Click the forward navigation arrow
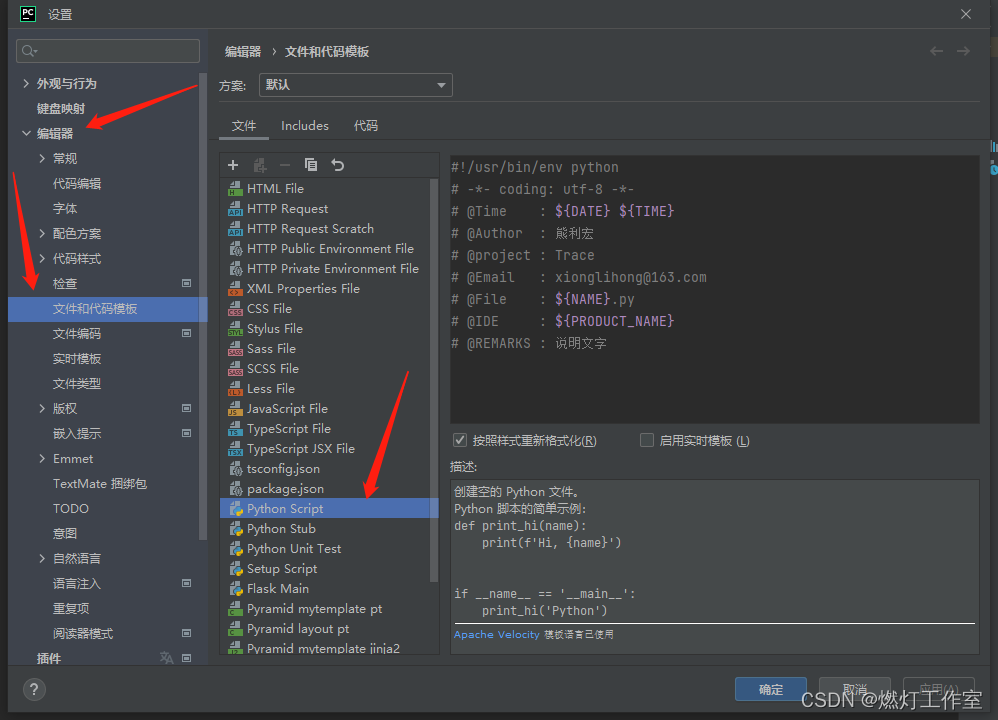The height and width of the screenshot is (720, 998). (963, 51)
